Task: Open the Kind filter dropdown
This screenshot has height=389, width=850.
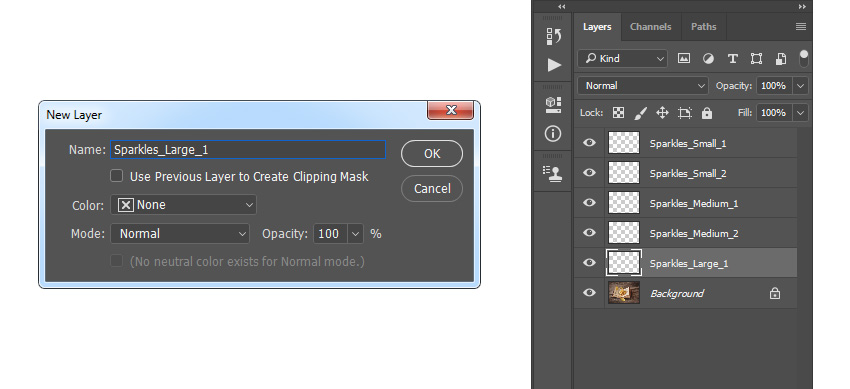Action: pyautogui.click(x=622, y=59)
